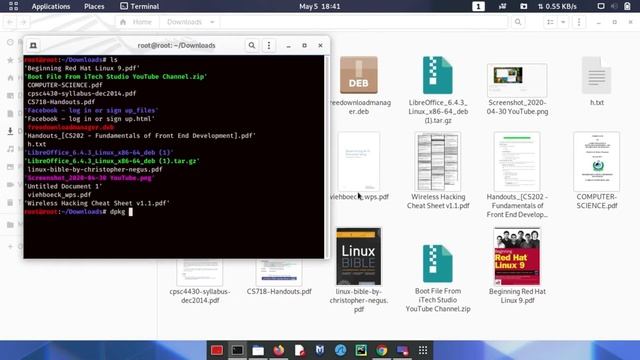
Task: Select LibreOffice_6.4.3 tar.gz archive icon
Action: [x=438, y=75]
